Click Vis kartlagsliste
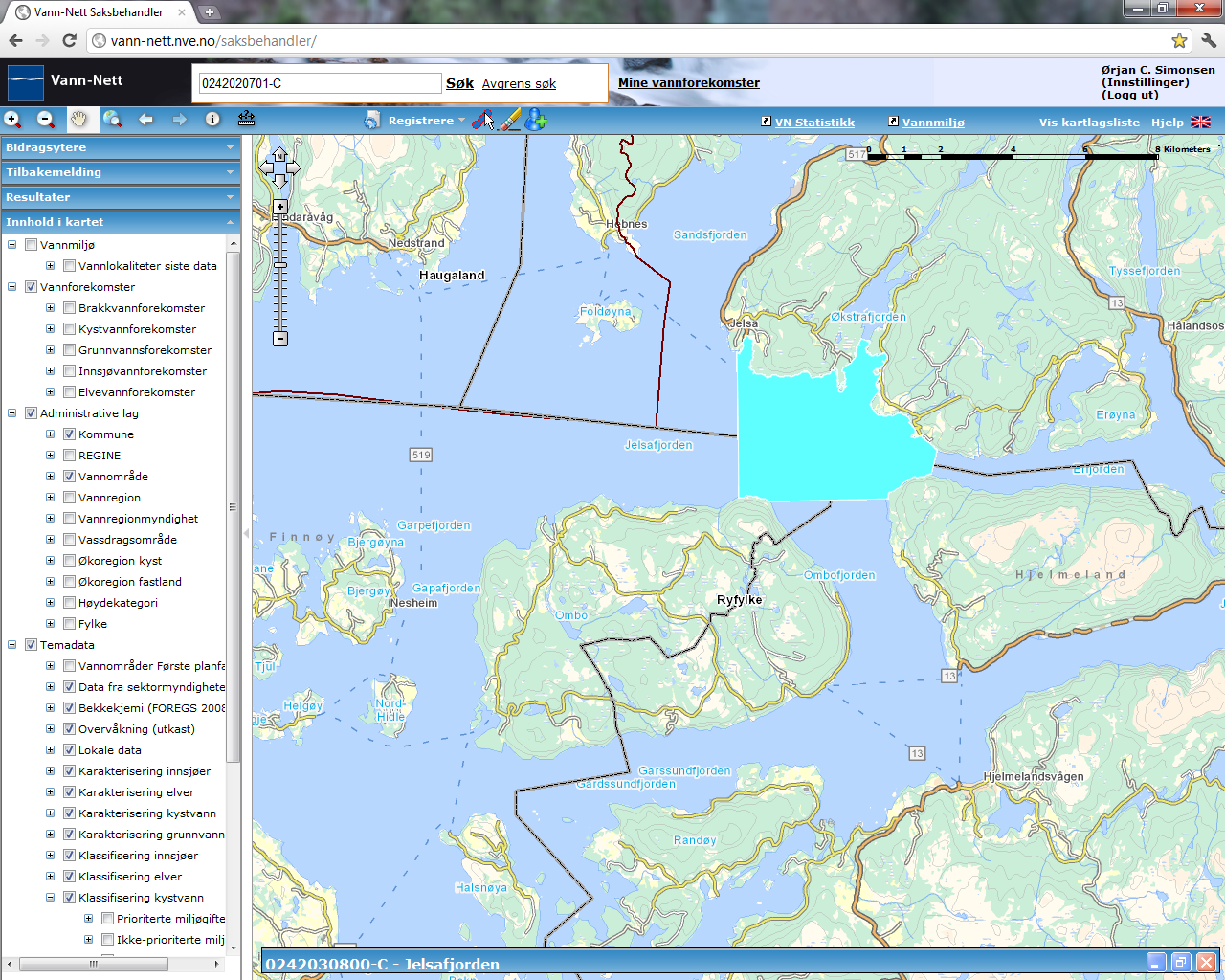This screenshot has width=1225, height=980. pyautogui.click(x=1089, y=122)
